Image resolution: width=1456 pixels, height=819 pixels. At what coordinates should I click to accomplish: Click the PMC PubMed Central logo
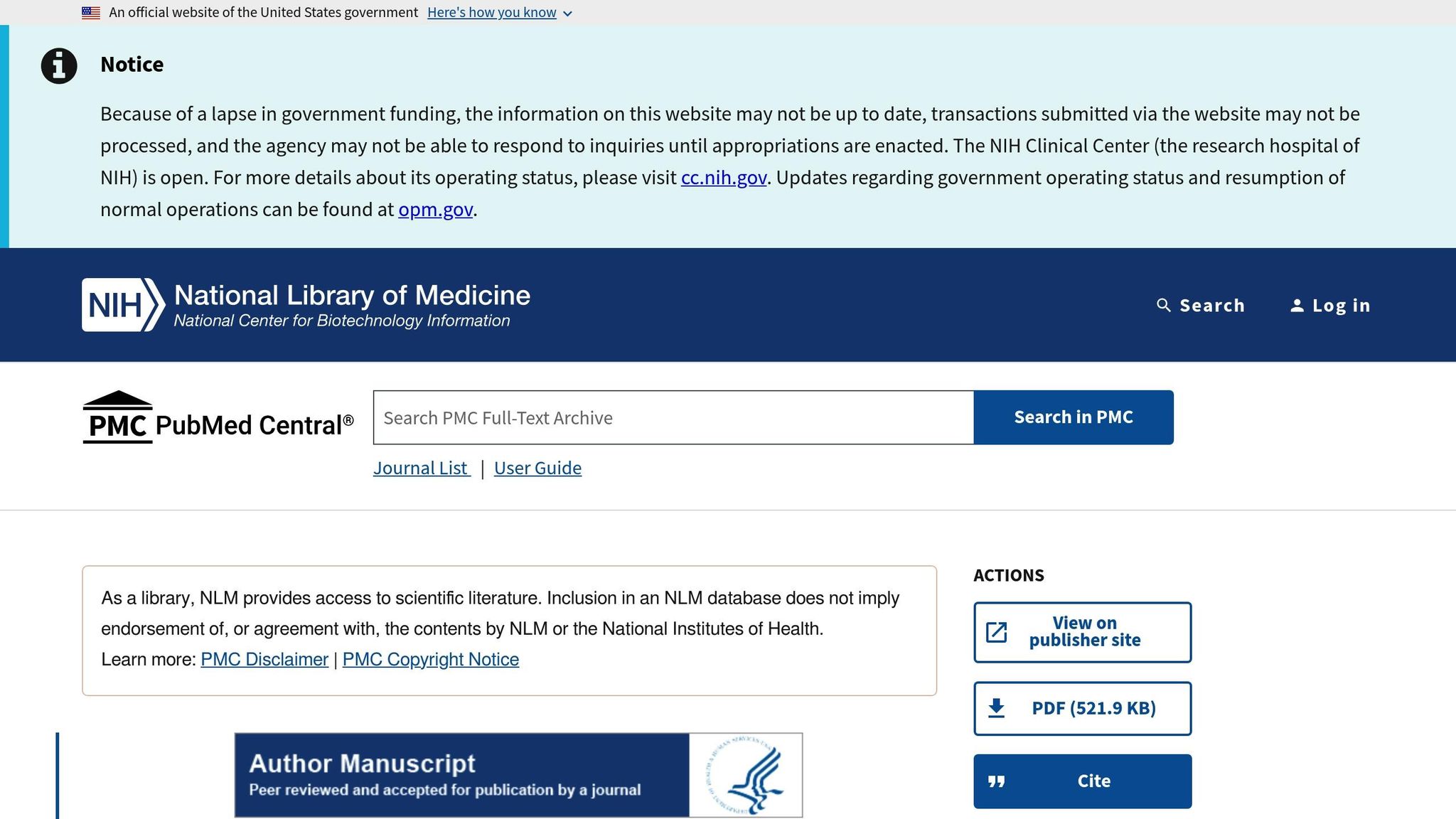pyautogui.click(x=218, y=418)
